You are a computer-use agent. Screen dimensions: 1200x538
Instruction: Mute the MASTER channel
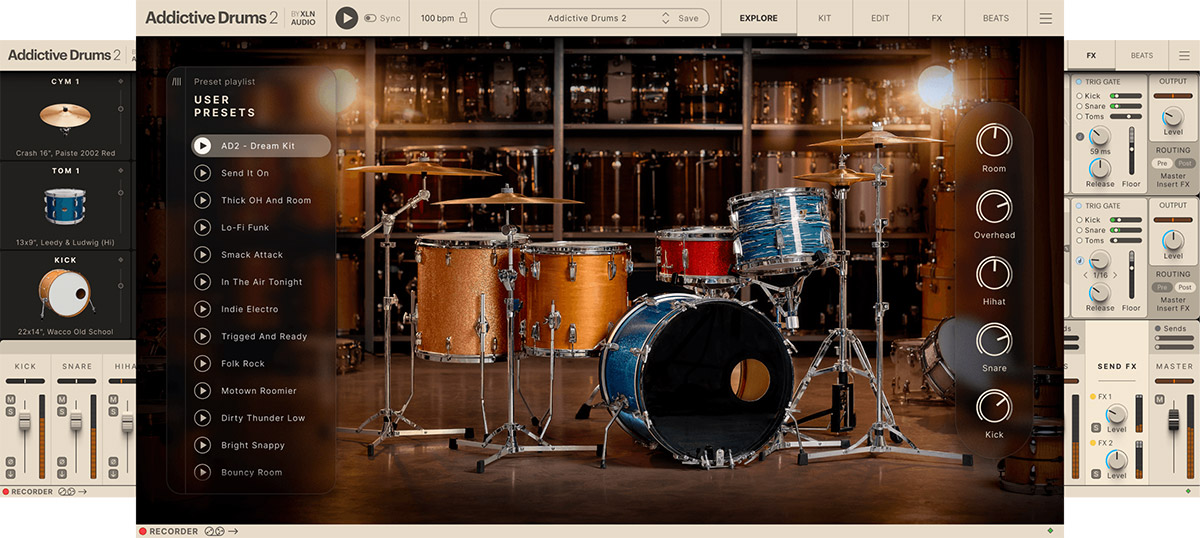pyautogui.click(x=1159, y=399)
